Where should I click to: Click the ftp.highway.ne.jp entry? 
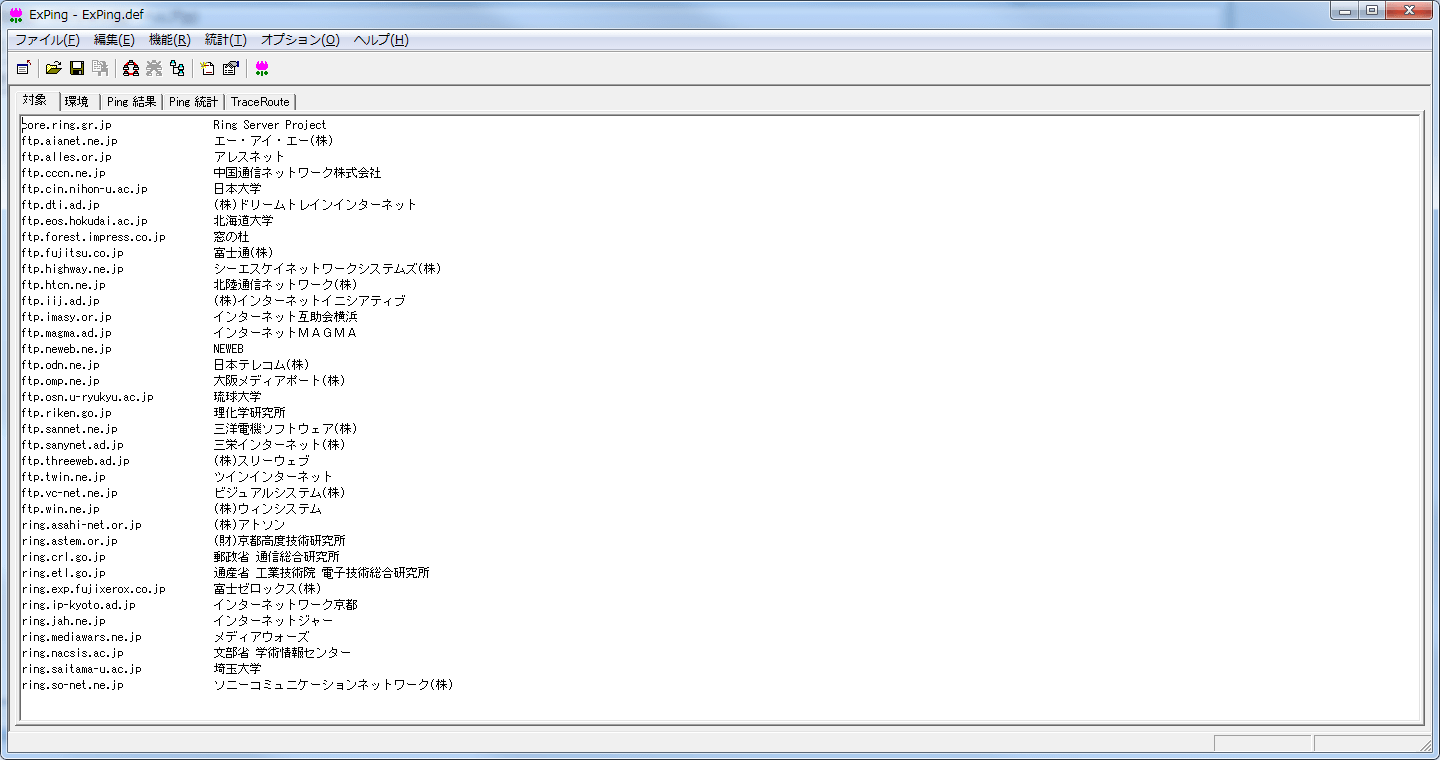(x=73, y=269)
